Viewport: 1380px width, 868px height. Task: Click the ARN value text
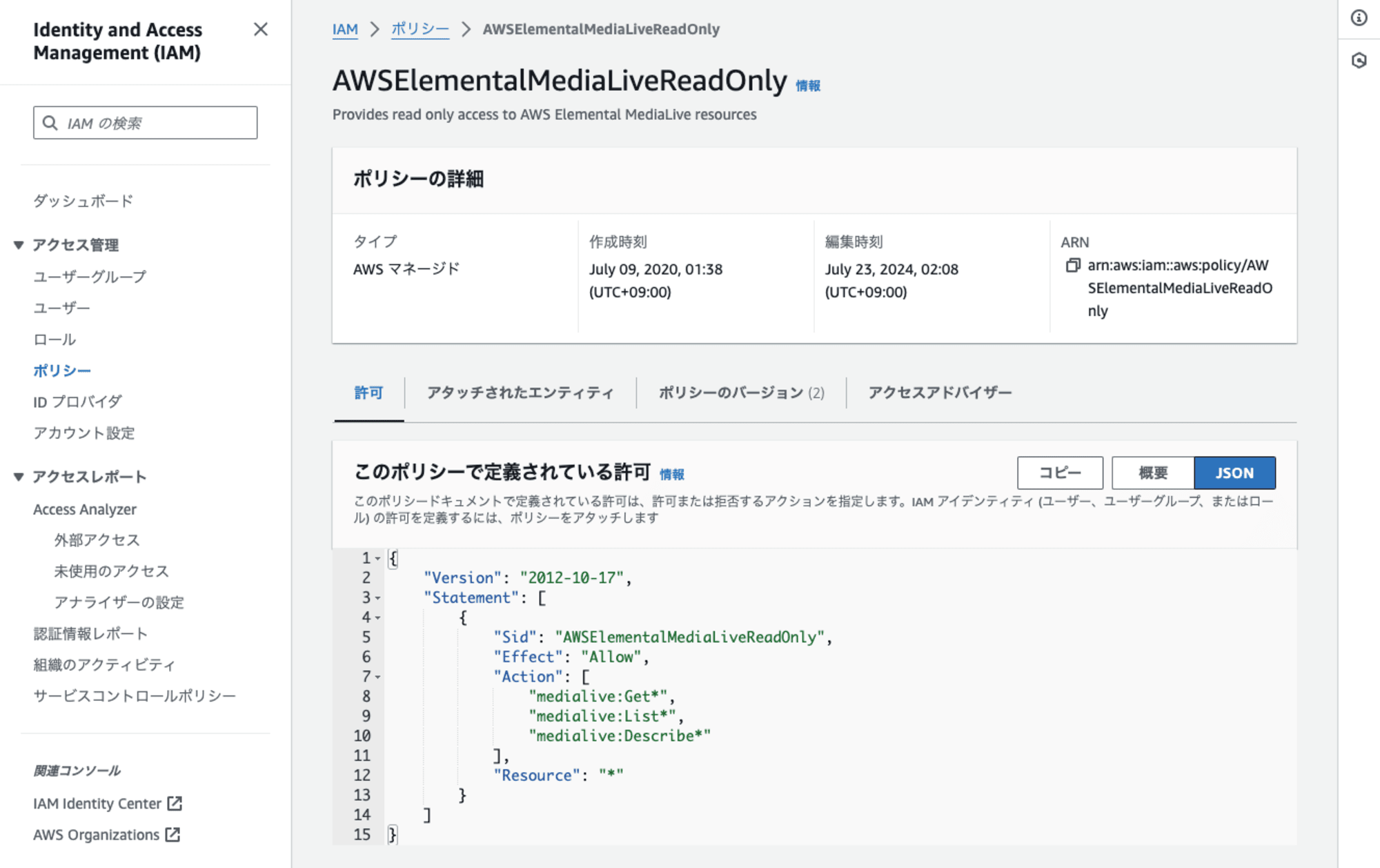coord(1180,288)
